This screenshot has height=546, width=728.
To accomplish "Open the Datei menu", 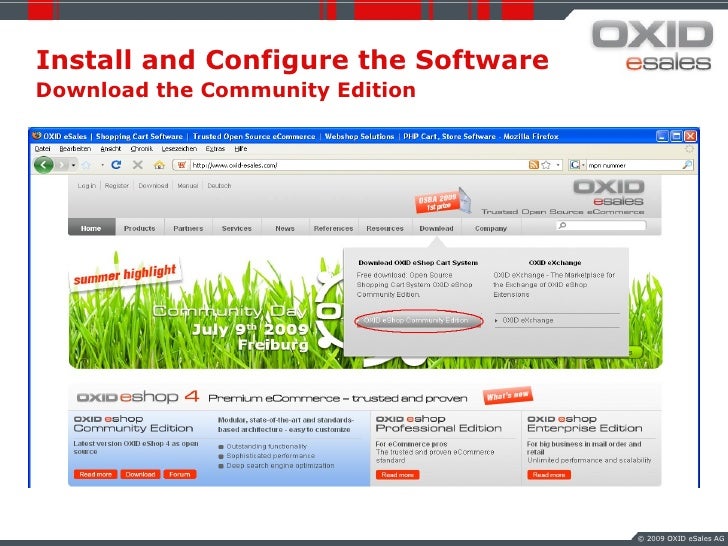I will pyautogui.click(x=42, y=149).
